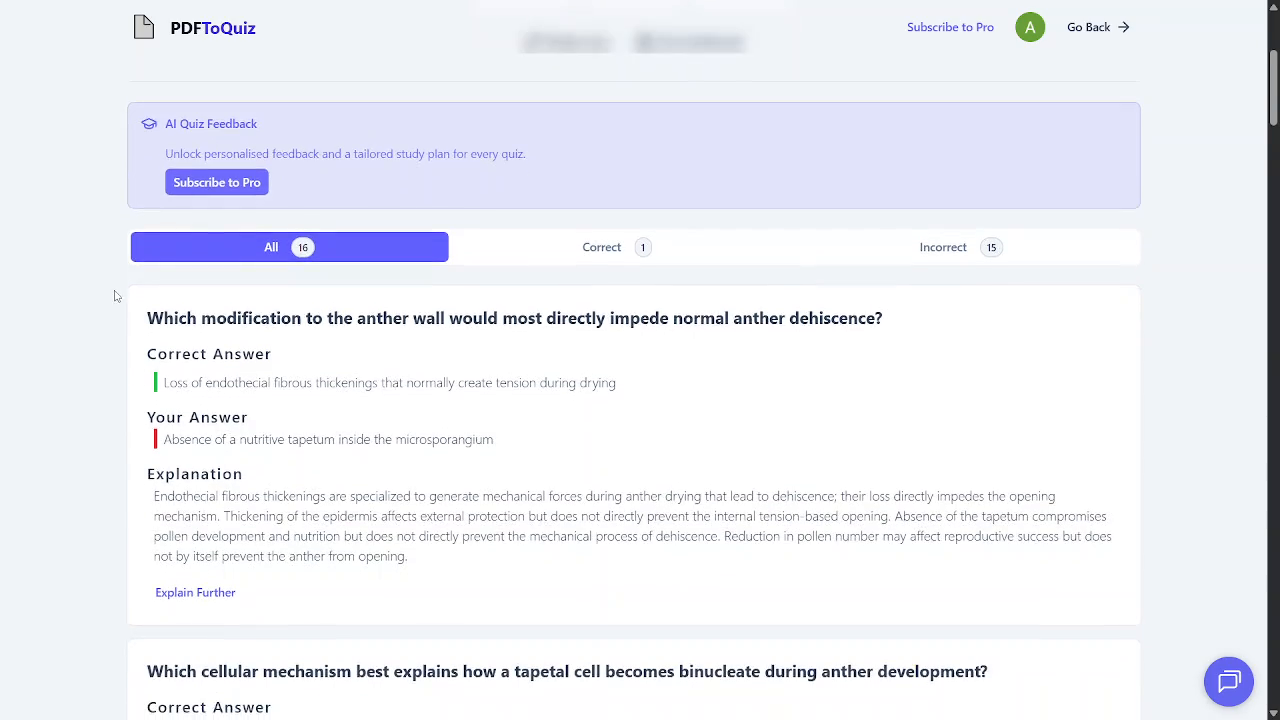
Task: Switch to the Incorrect answers tab
Action: pyautogui.click(x=960, y=247)
